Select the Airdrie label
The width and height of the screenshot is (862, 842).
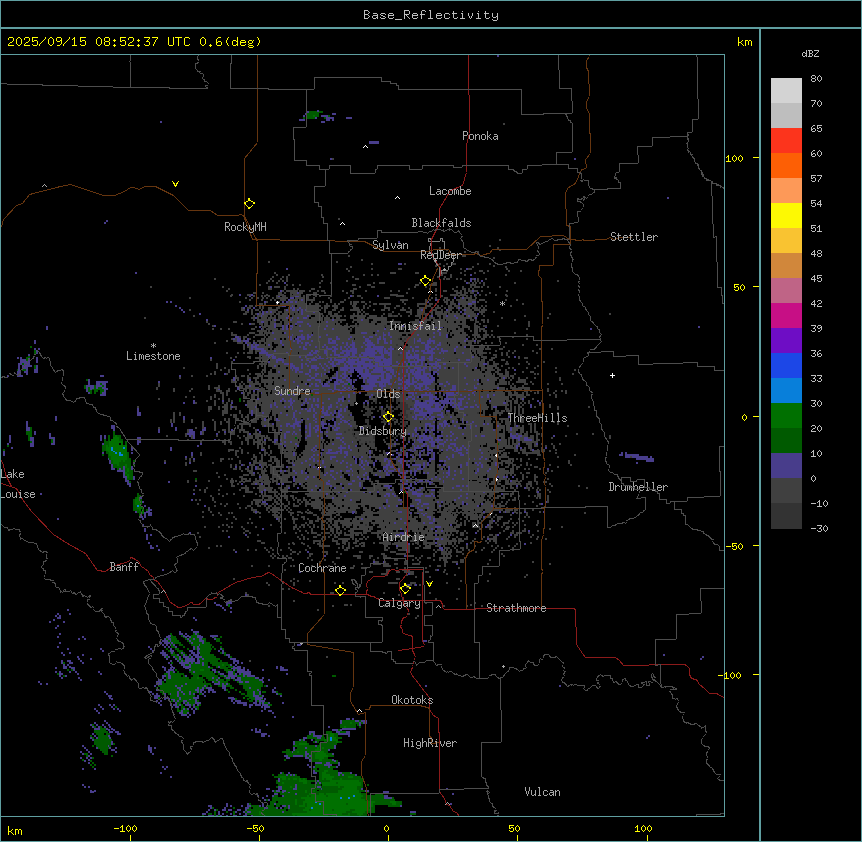[x=404, y=537]
